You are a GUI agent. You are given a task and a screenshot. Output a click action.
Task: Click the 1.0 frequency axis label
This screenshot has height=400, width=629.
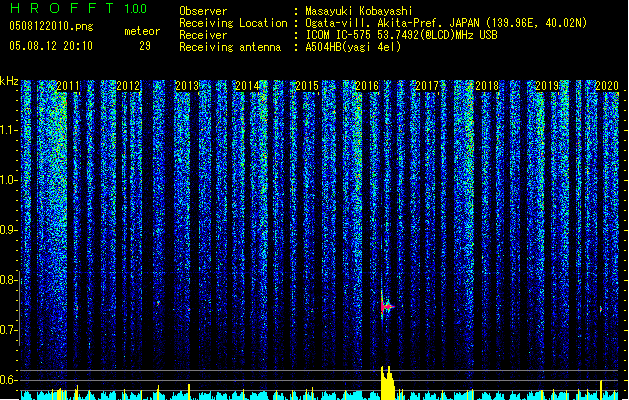(8, 180)
